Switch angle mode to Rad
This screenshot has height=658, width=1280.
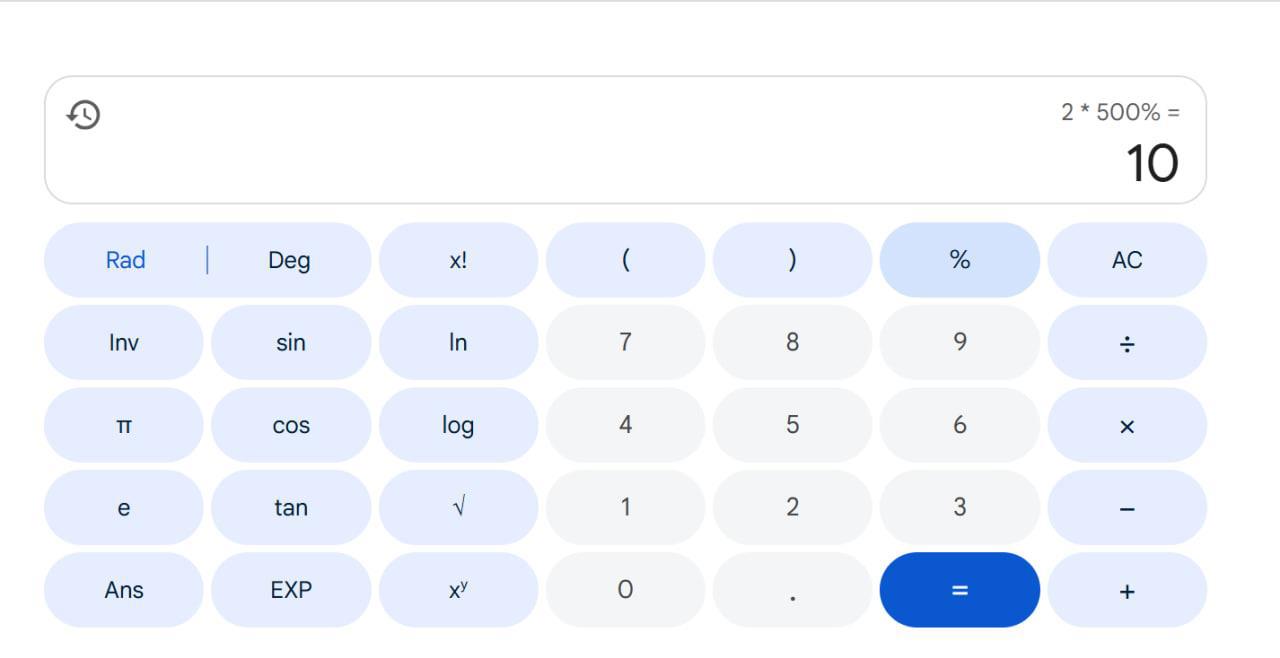pyautogui.click(x=126, y=260)
